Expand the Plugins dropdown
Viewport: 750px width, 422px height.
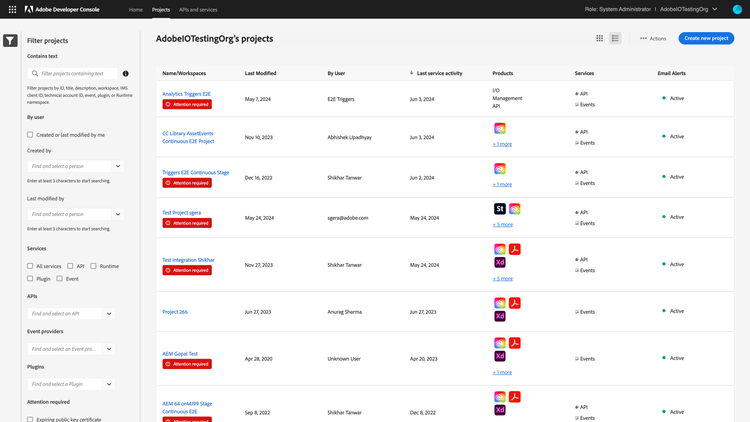(x=109, y=384)
